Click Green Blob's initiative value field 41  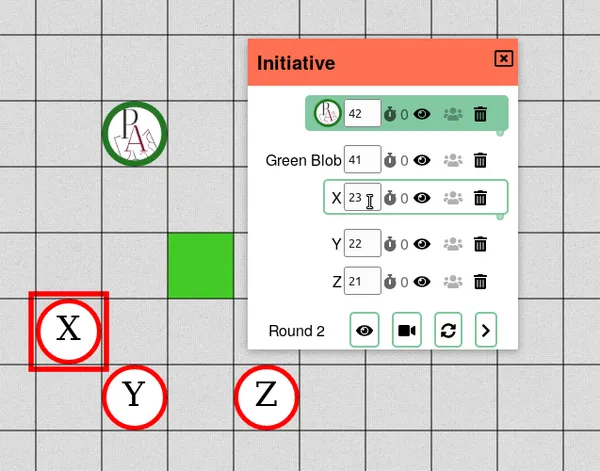(362, 159)
